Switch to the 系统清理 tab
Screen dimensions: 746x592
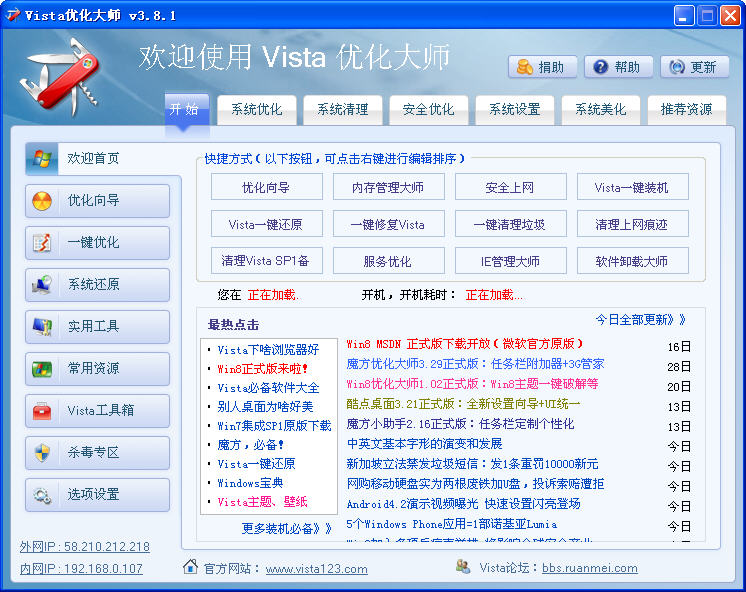[343, 110]
